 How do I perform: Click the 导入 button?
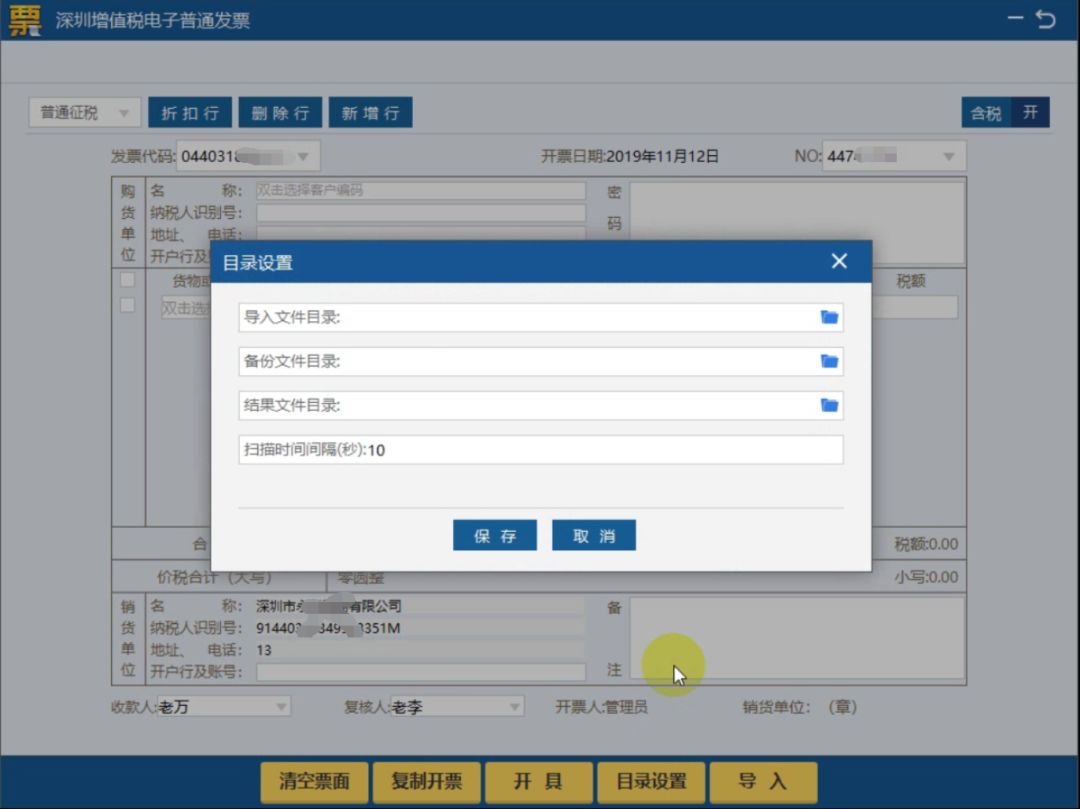763,781
